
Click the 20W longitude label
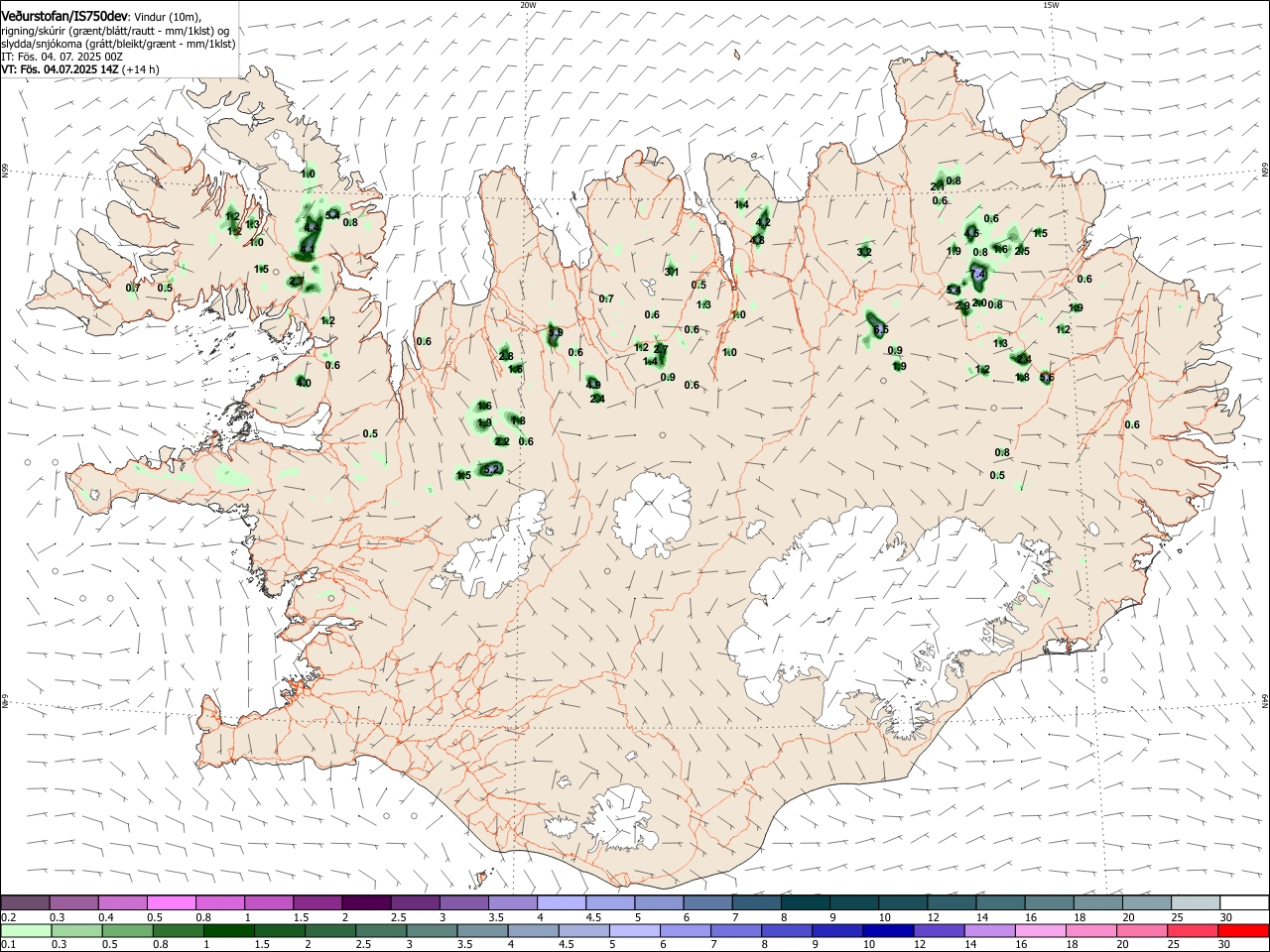528,5
